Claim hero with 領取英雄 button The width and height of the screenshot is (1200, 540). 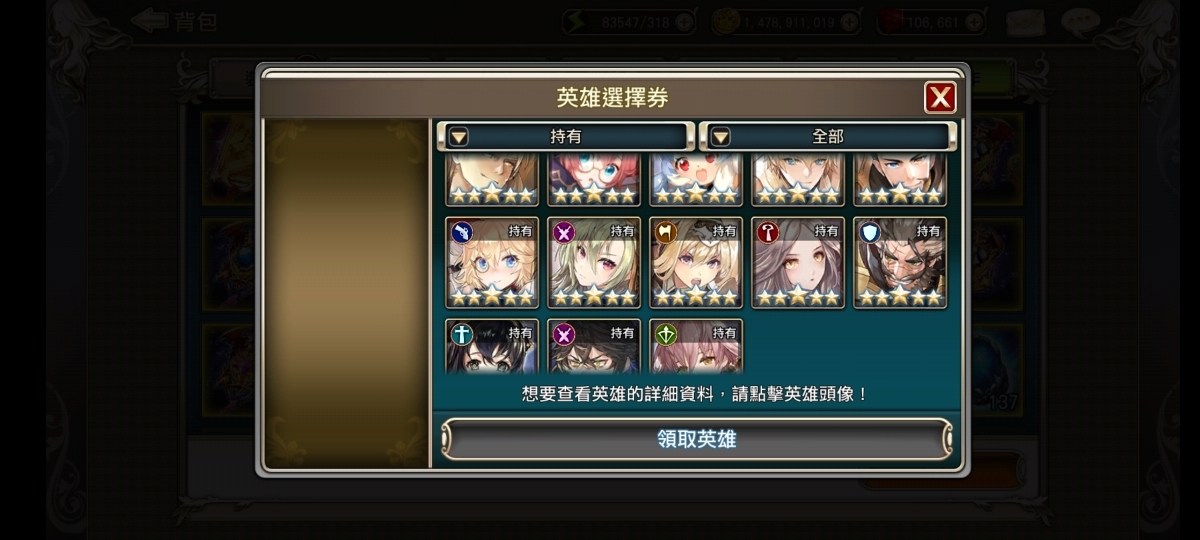[697, 439]
